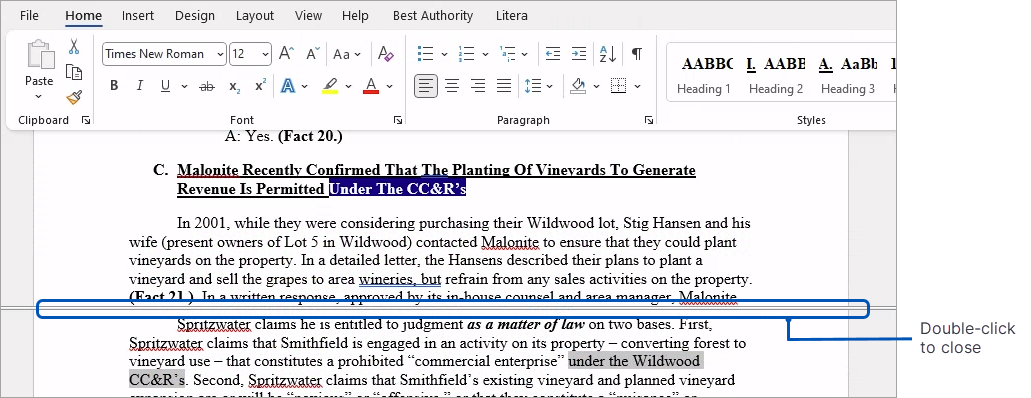Screen dimensions: 1031x398
Task: Open Font dialog launcher
Action: pyautogui.click(x=398, y=120)
